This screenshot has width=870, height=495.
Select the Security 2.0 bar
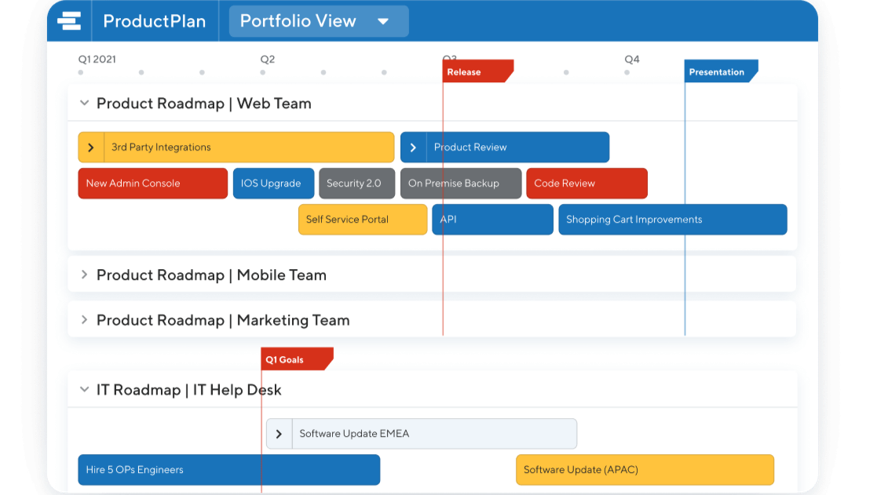pyautogui.click(x=357, y=184)
